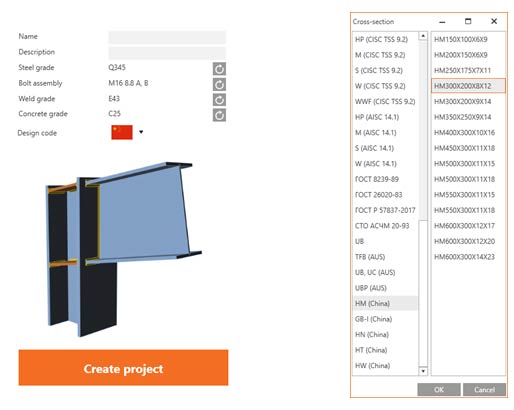
Task: Cancel the Cross-section dialog
Action: tap(484, 389)
